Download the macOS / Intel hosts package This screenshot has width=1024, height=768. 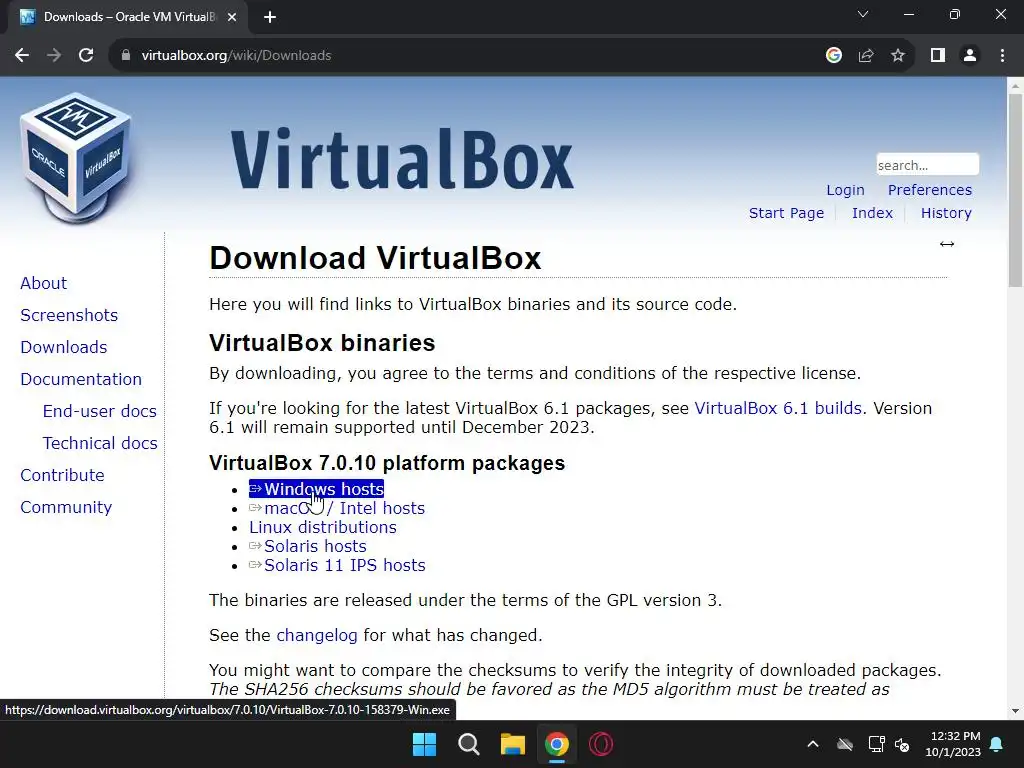click(337, 508)
